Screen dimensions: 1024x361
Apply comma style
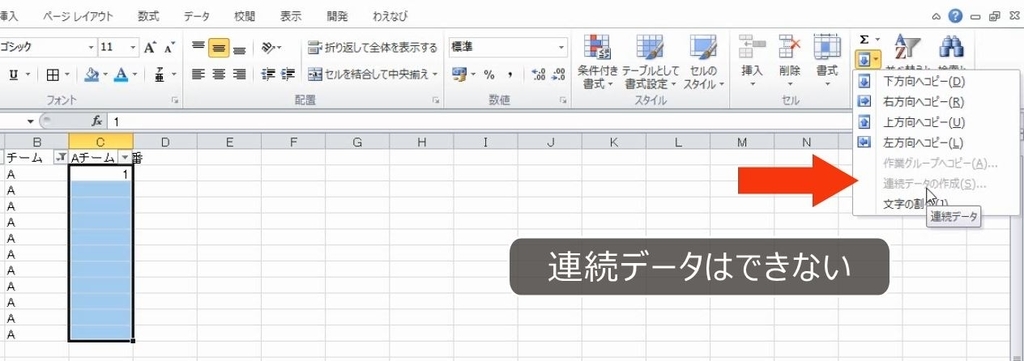click(x=510, y=75)
